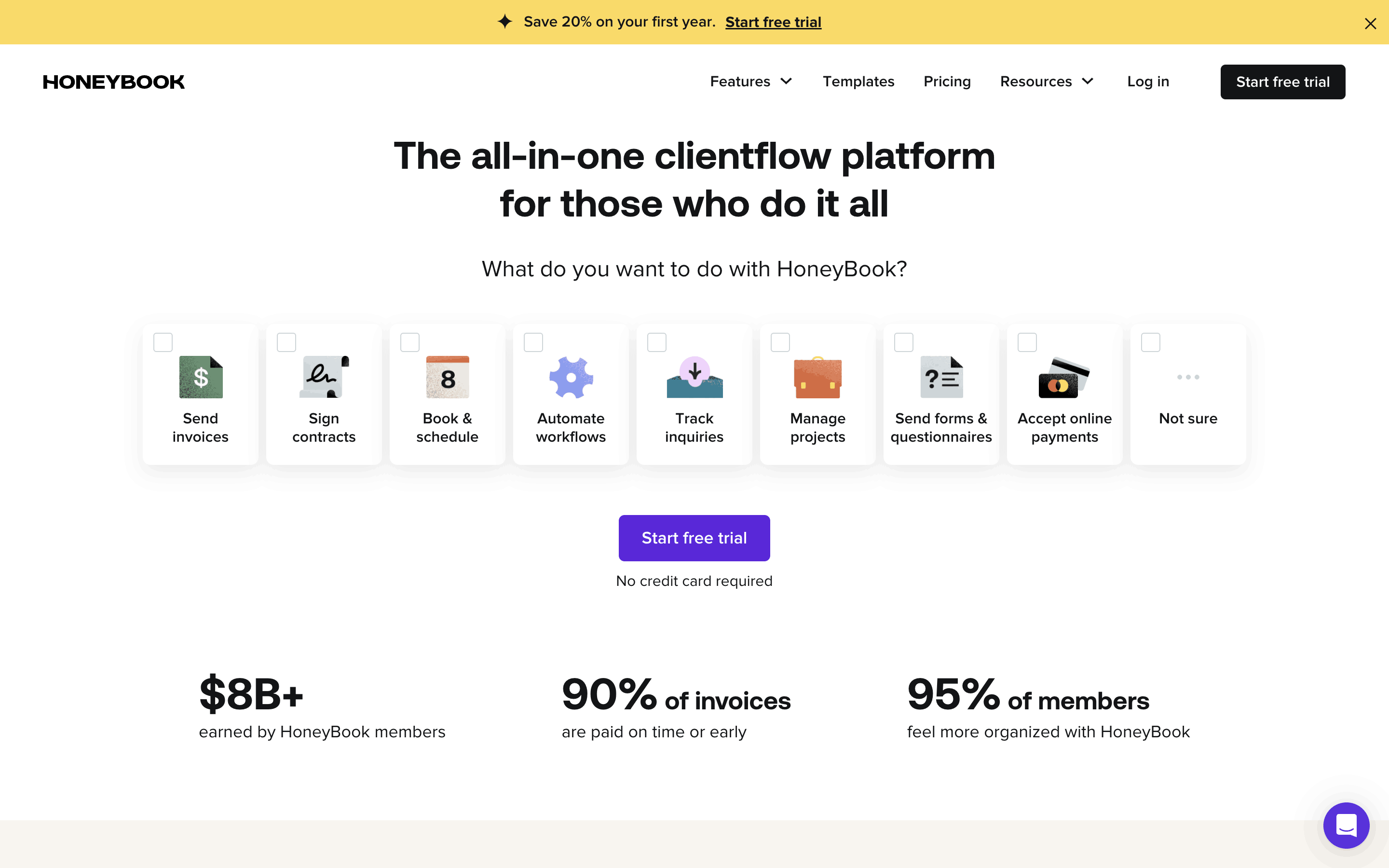The width and height of the screenshot is (1389, 868).
Task: Click the Log in link
Action: 1147,81
